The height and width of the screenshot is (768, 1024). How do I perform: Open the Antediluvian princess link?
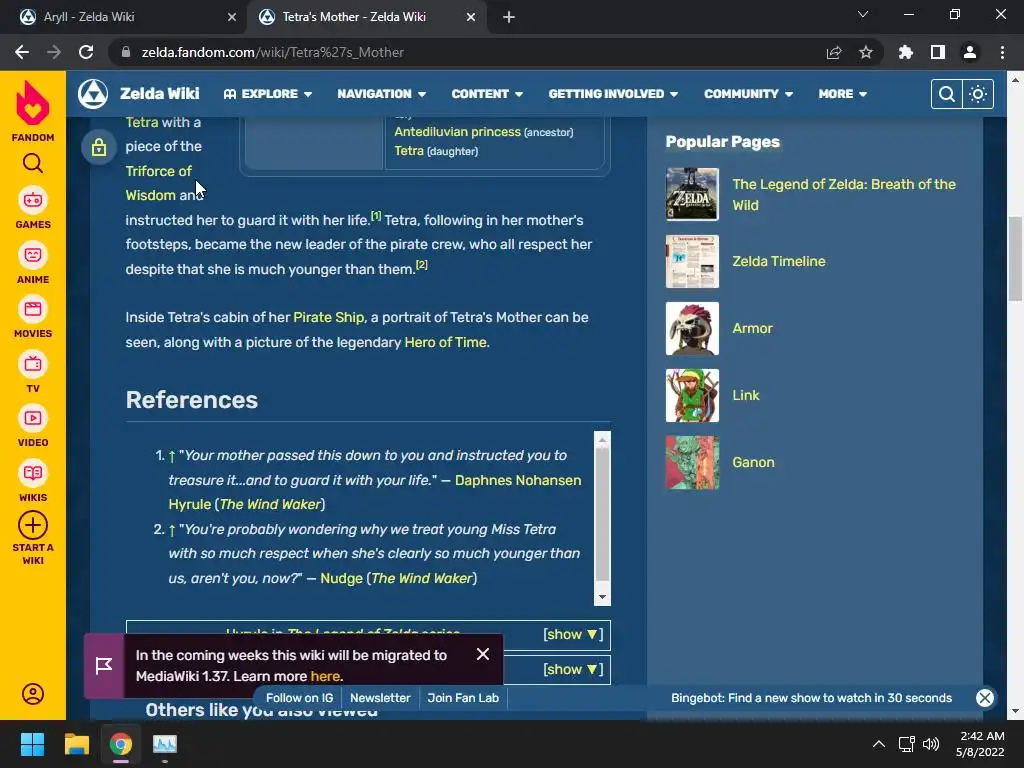[x=457, y=132]
